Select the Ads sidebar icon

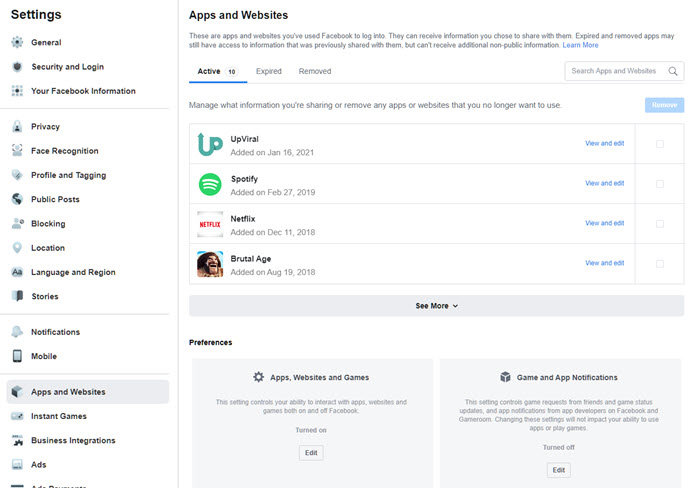coord(17,464)
